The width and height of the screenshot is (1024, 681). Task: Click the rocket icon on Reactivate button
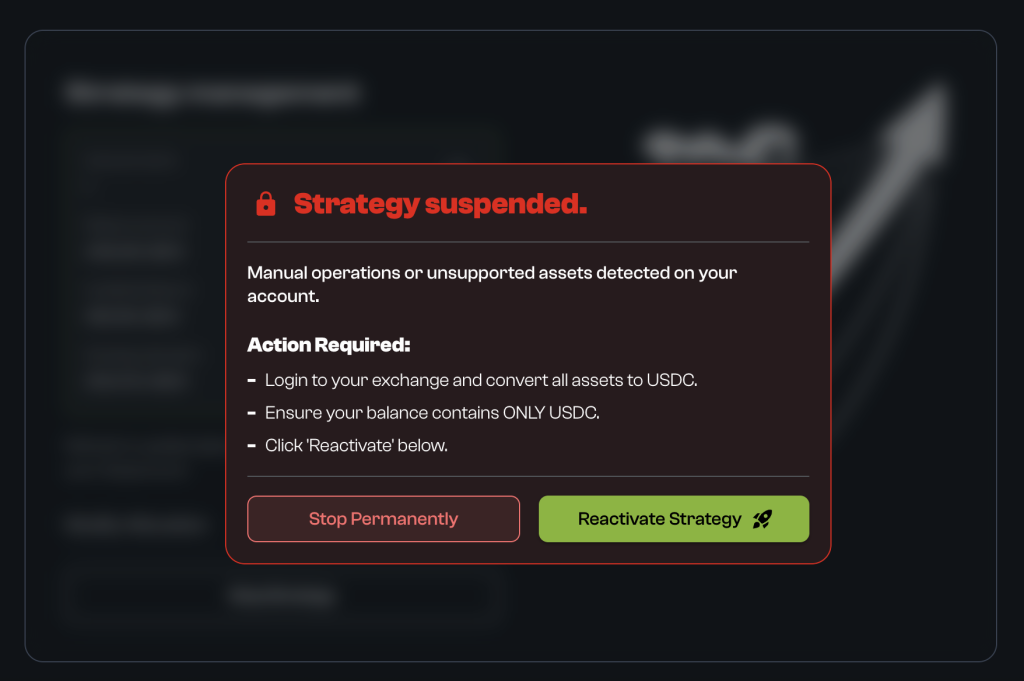[x=762, y=519]
